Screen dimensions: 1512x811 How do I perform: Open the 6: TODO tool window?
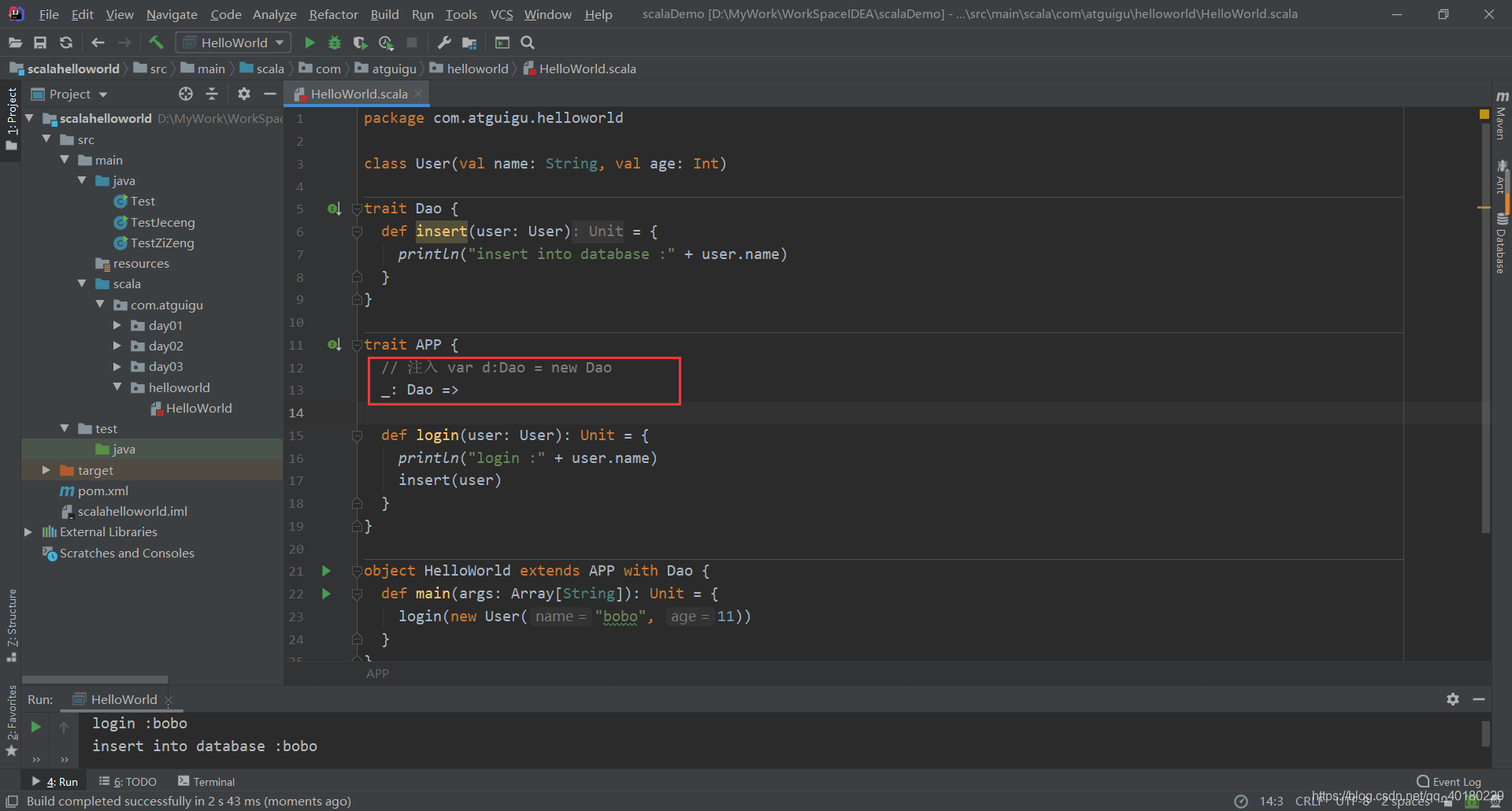pyautogui.click(x=128, y=782)
